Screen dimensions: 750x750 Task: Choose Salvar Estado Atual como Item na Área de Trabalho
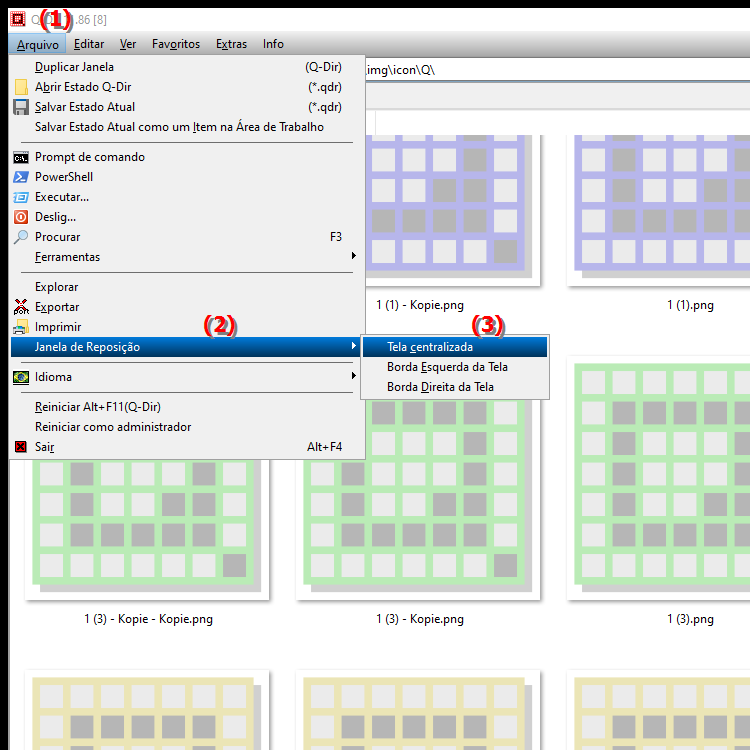coord(187,127)
